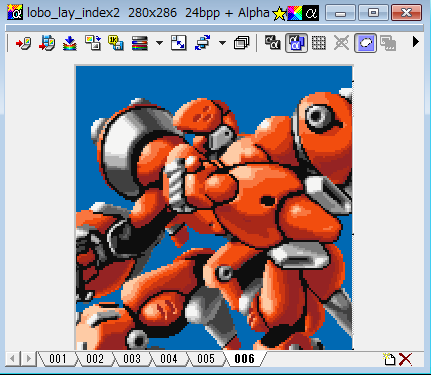The image size is (431, 375).
Task: Click the black alpha symbol in title bar
Action: coord(311,13)
